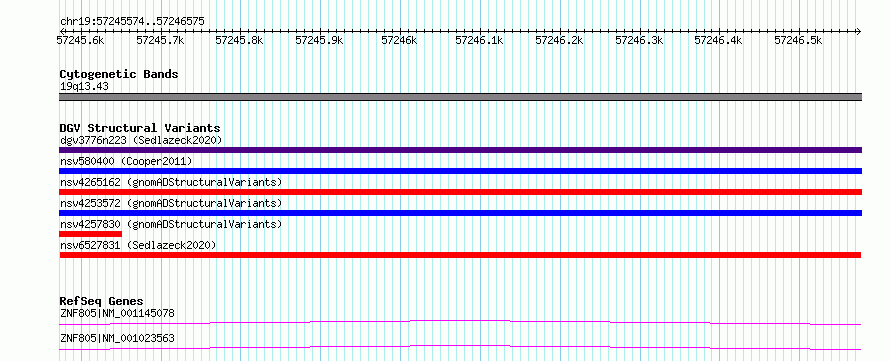This screenshot has height=361, width=890.
Task: Open variant label nsv4265162 (gnomADStructuralVariants)
Action: tap(171, 182)
